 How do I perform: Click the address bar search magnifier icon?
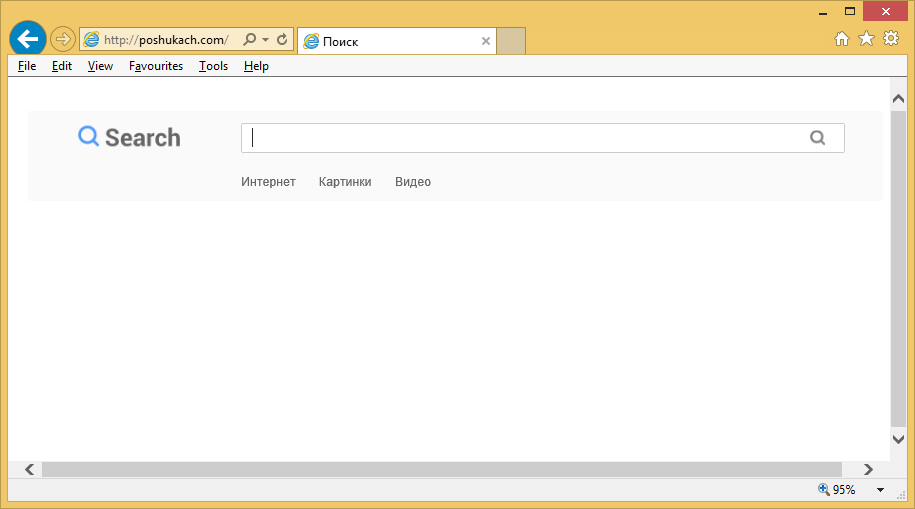point(249,40)
